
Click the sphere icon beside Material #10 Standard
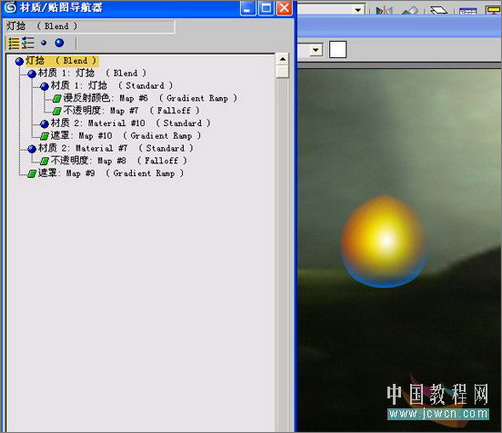(x=44, y=124)
